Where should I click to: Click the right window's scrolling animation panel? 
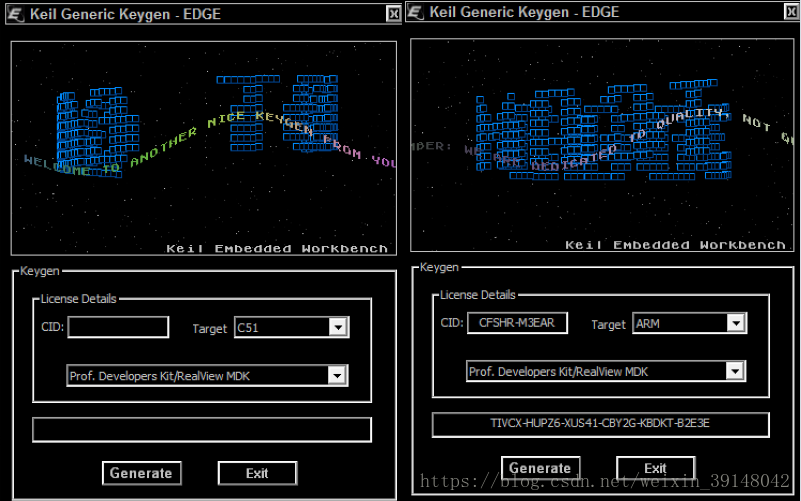click(x=602, y=145)
